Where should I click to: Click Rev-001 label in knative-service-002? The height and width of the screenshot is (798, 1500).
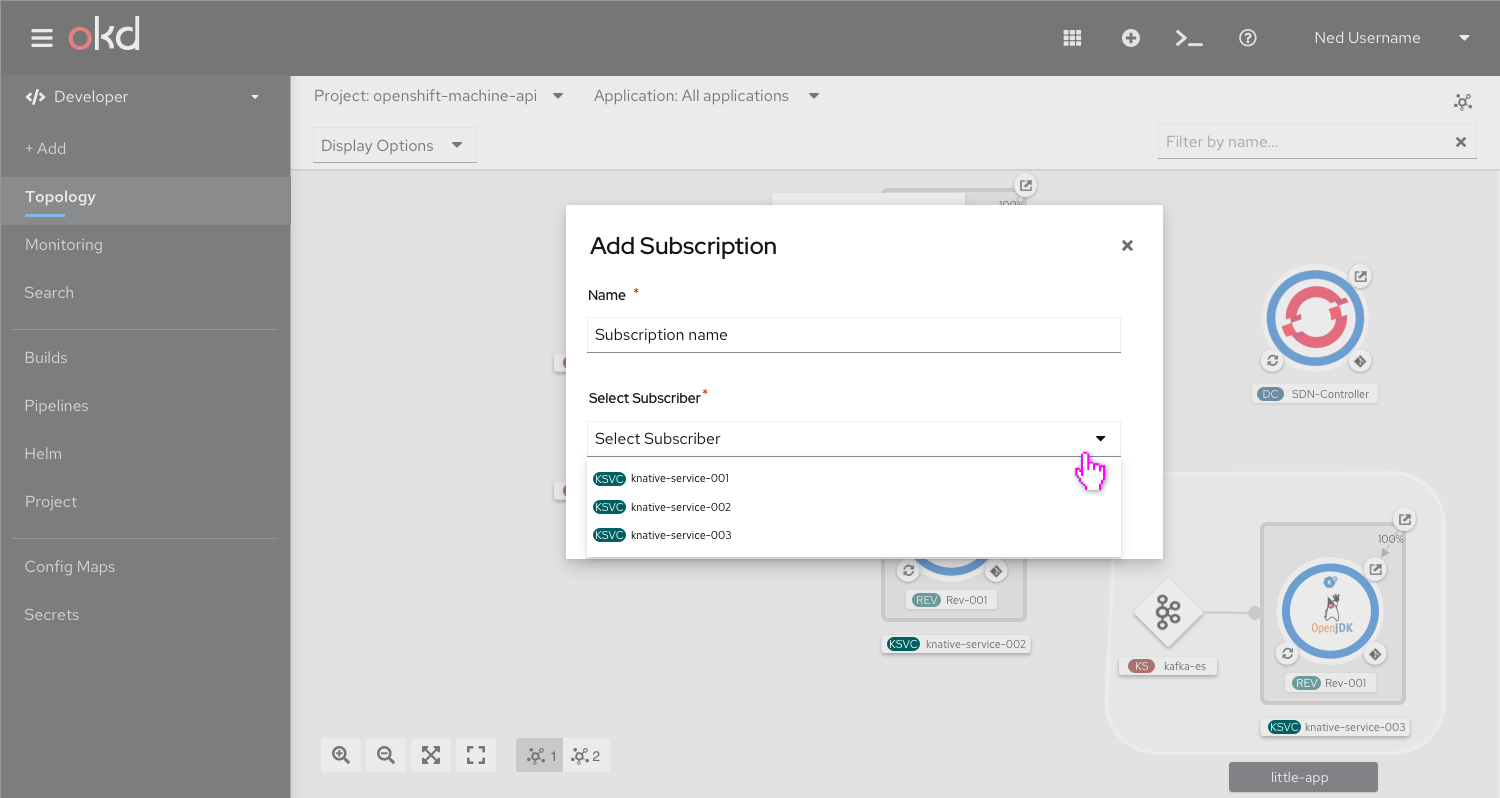coord(953,600)
